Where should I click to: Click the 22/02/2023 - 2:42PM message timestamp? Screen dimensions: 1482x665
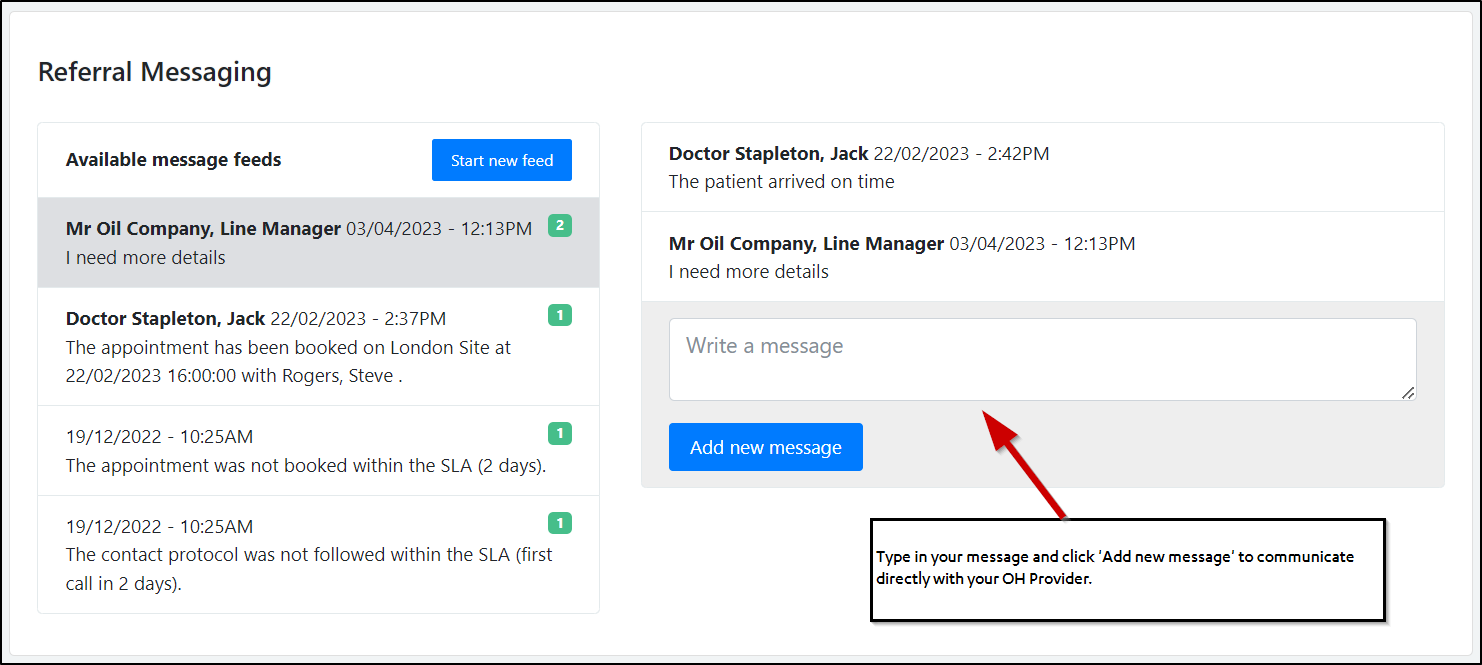(961, 154)
